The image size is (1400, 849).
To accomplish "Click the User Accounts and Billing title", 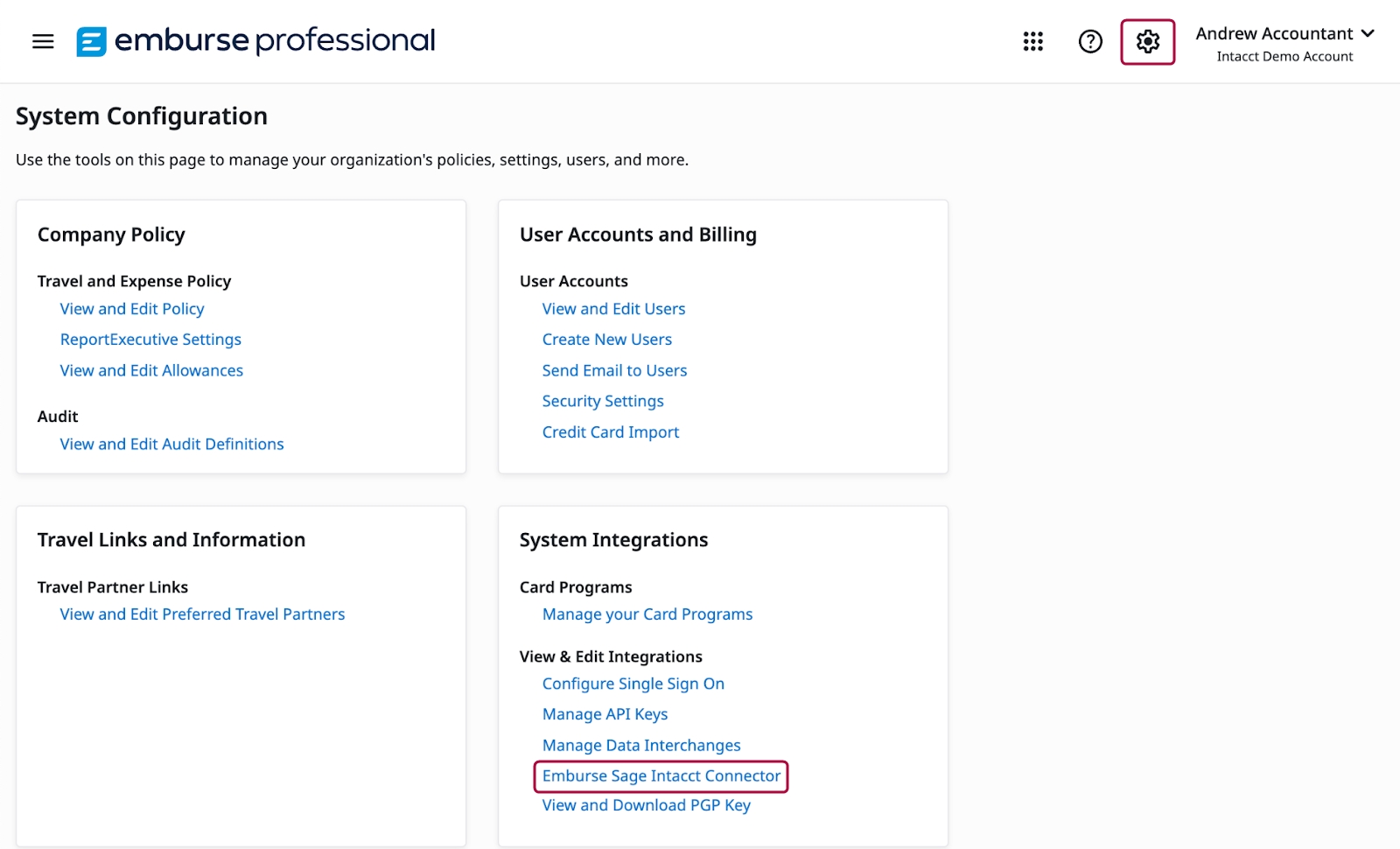I will point(638,235).
